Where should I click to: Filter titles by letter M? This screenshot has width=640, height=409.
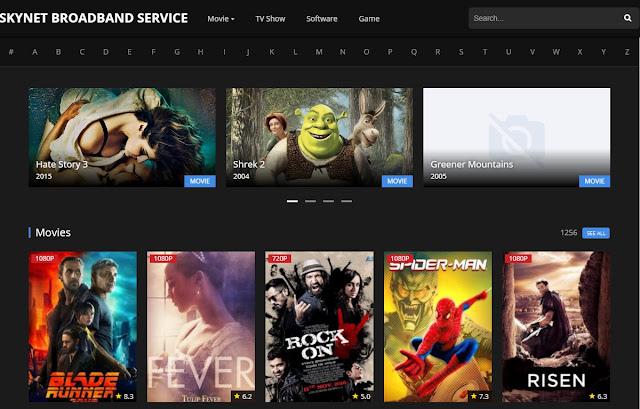pyautogui.click(x=319, y=52)
